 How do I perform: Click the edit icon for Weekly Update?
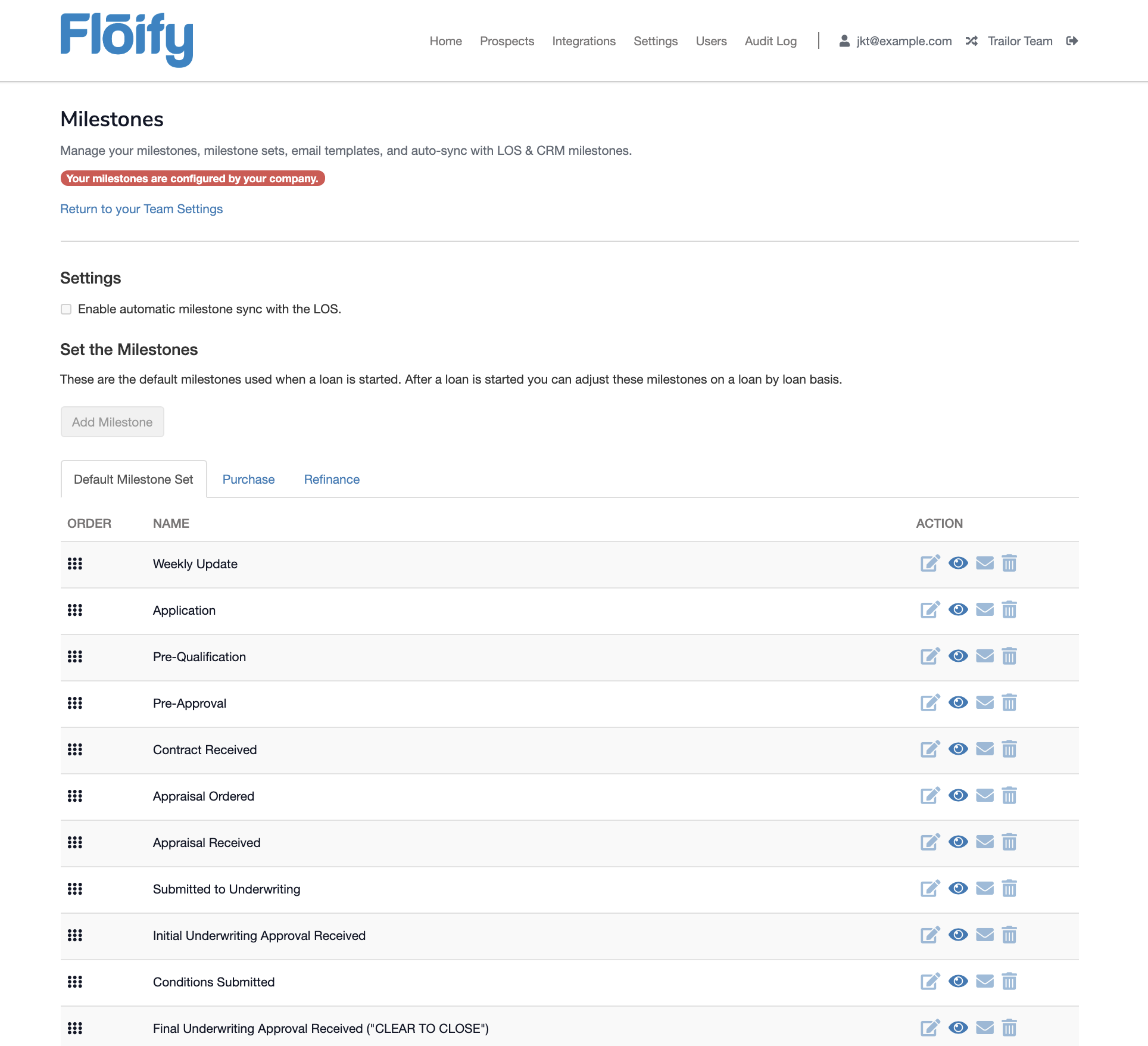929,564
